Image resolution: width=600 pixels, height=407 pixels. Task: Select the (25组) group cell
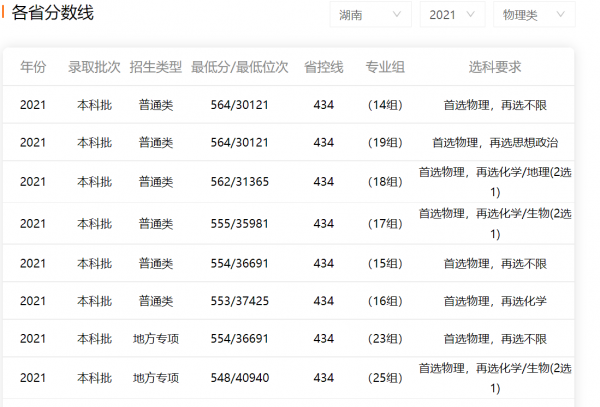(385, 378)
